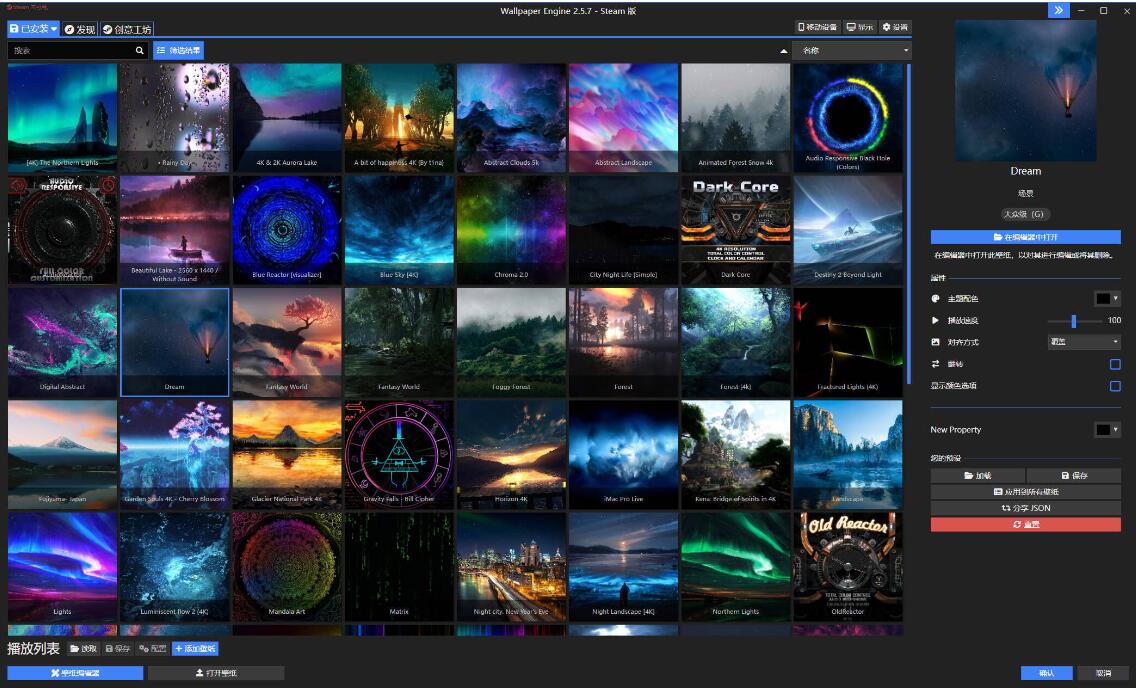Select the Foggy Forest wallpaper thumbnail
1136x688 pixels.
coord(511,343)
